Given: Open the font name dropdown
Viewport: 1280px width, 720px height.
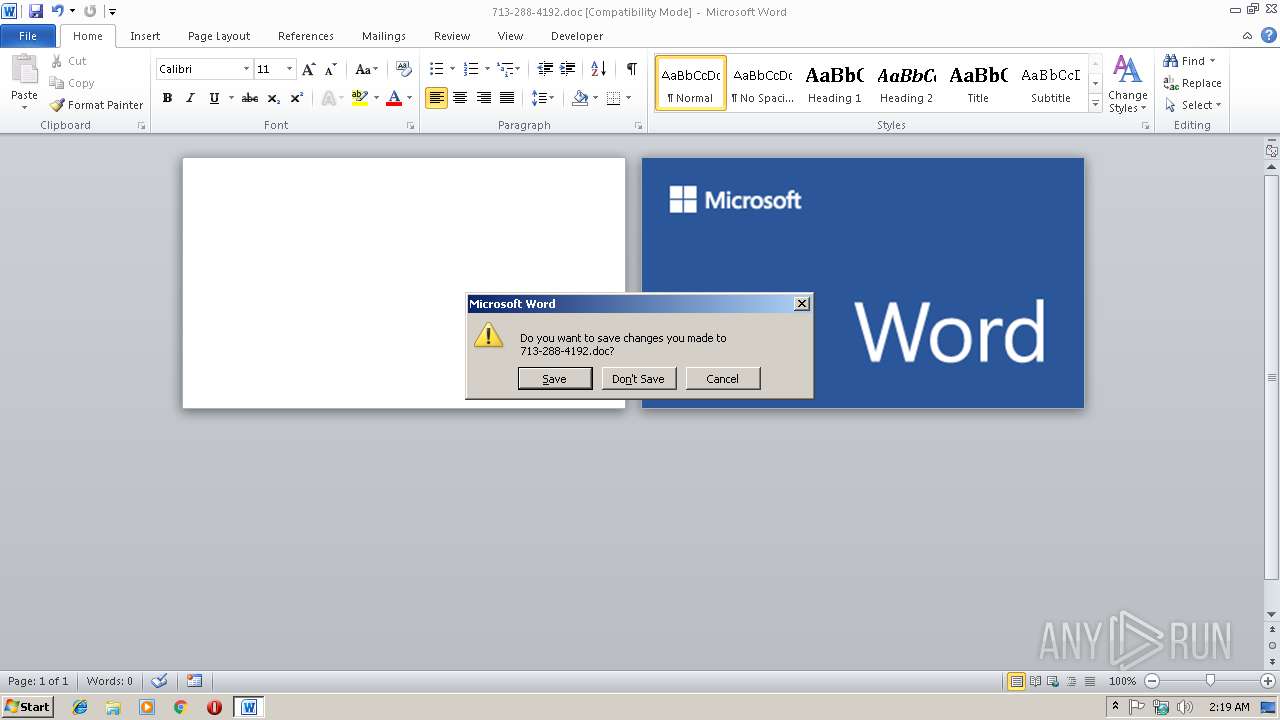Looking at the screenshot, I should pos(246,69).
